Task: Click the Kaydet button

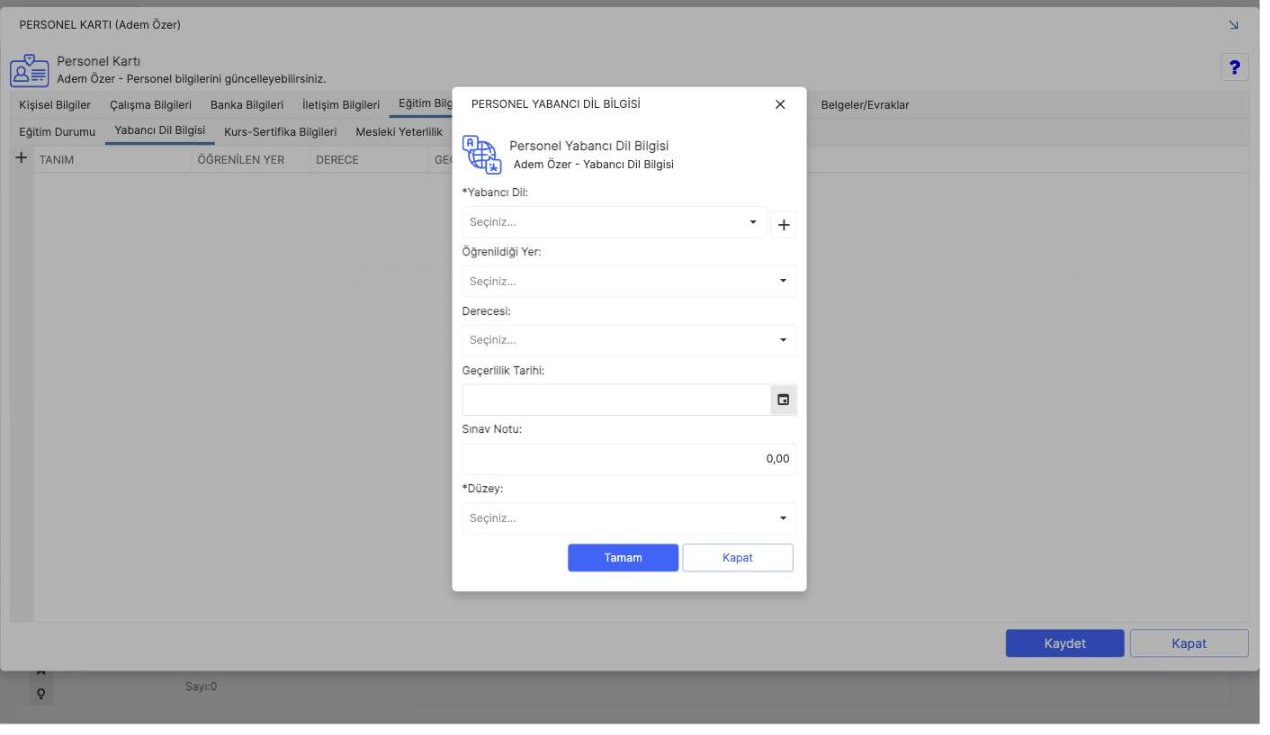Action: tap(1065, 643)
